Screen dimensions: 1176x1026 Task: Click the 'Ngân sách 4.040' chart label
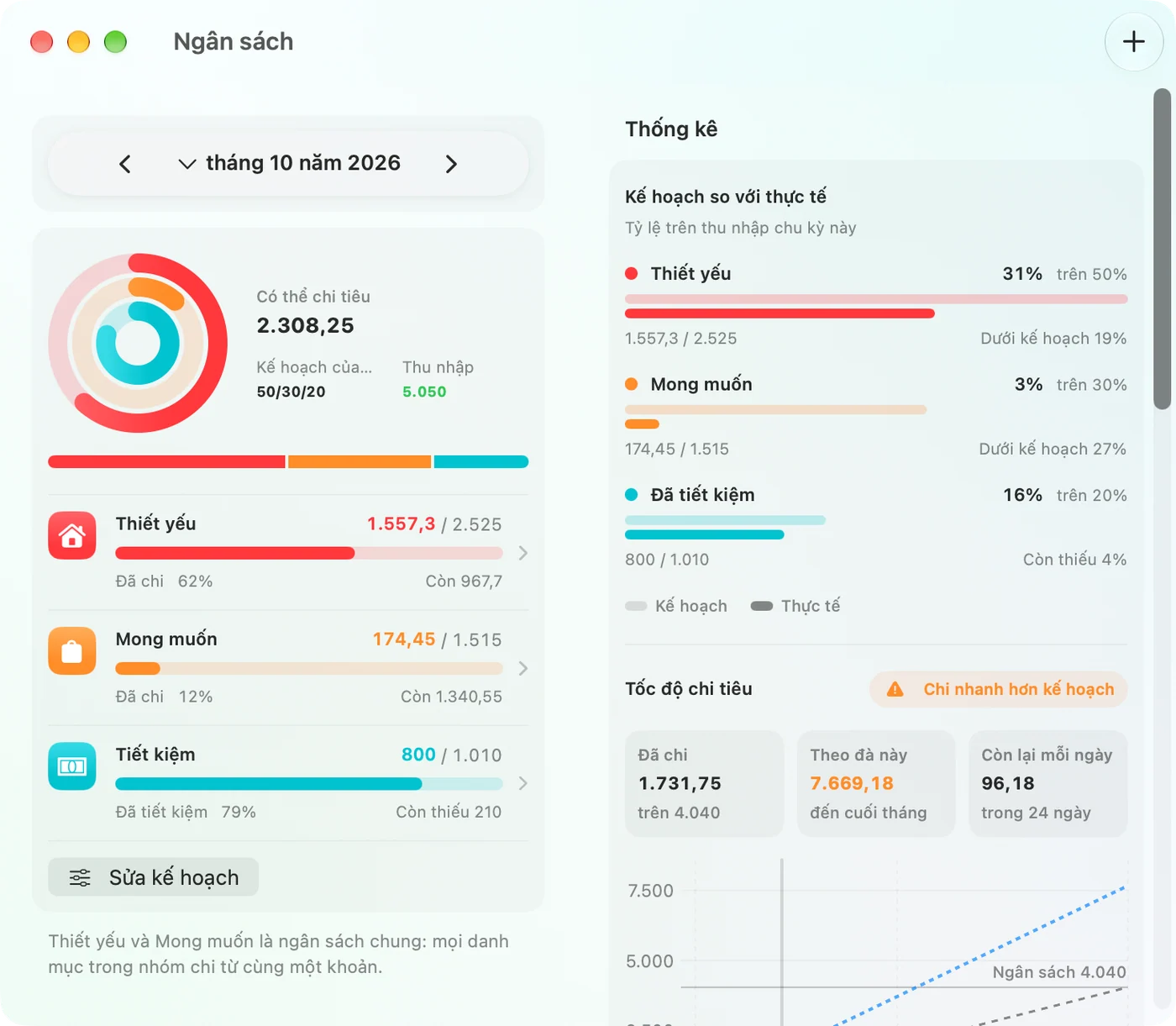click(x=1059, y=972)
